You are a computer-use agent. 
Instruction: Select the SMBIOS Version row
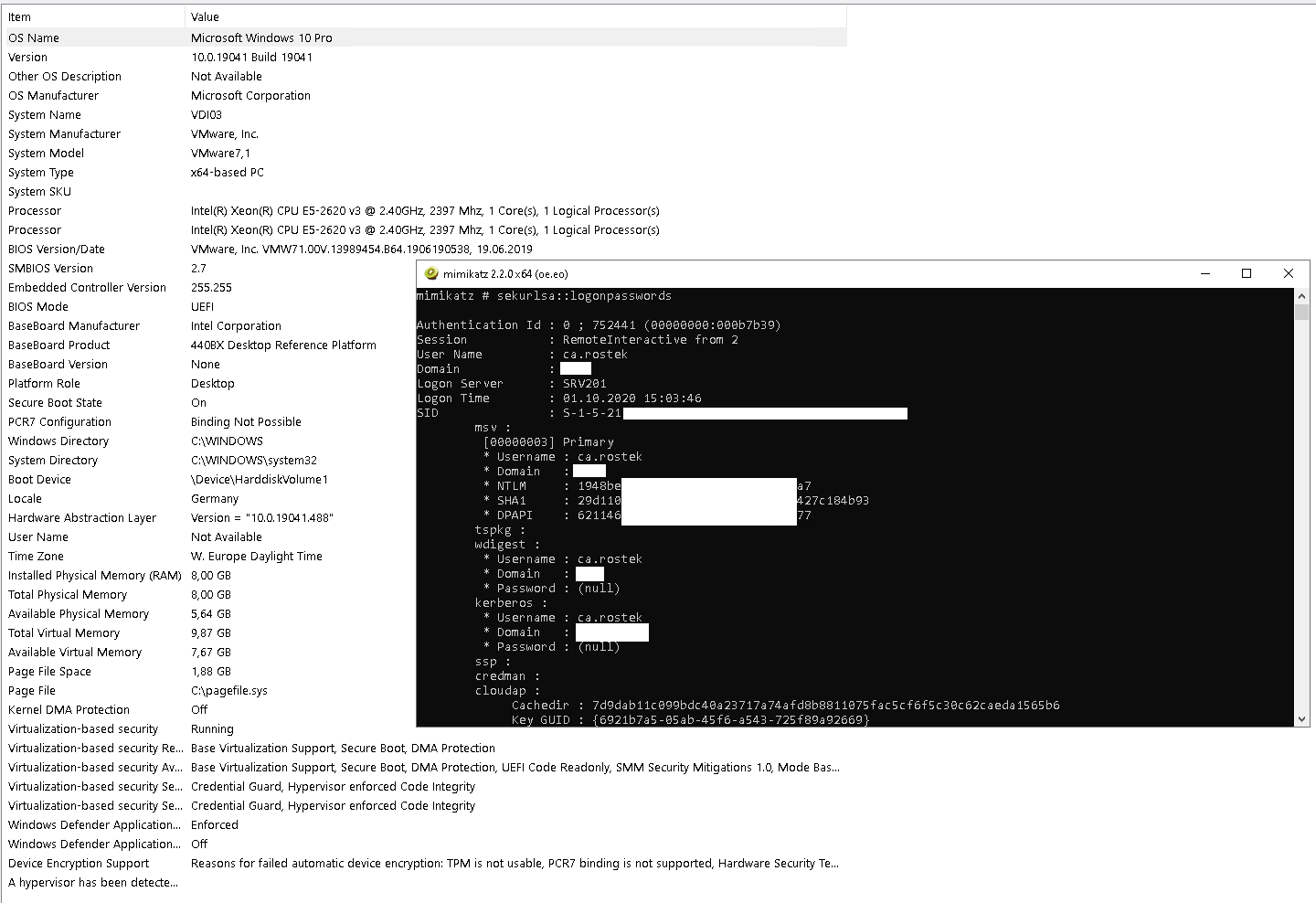coord(208,268)
